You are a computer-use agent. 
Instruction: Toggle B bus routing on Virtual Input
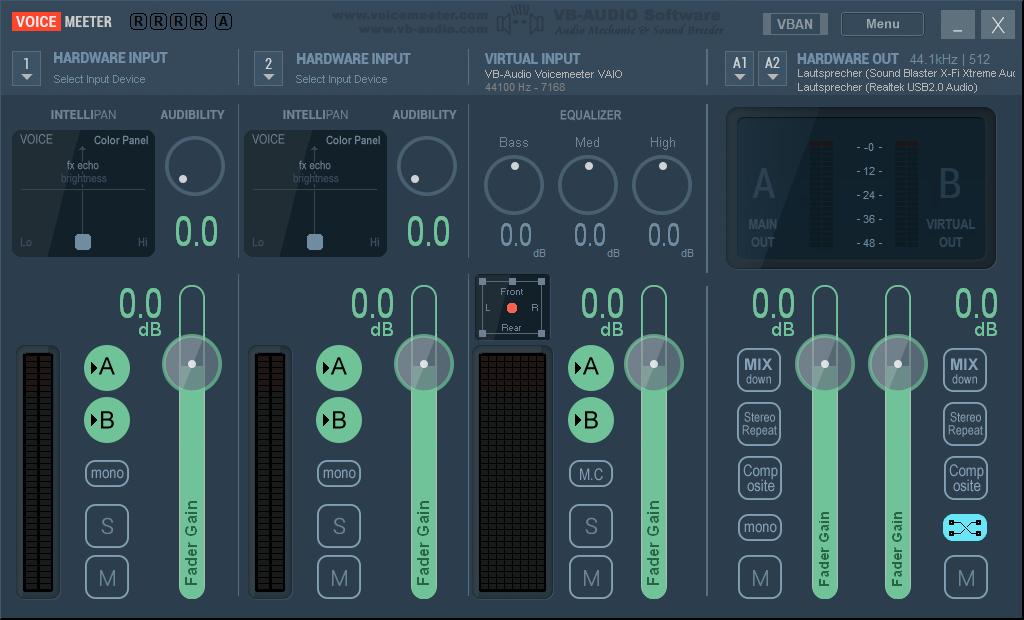tap(591, 420)
